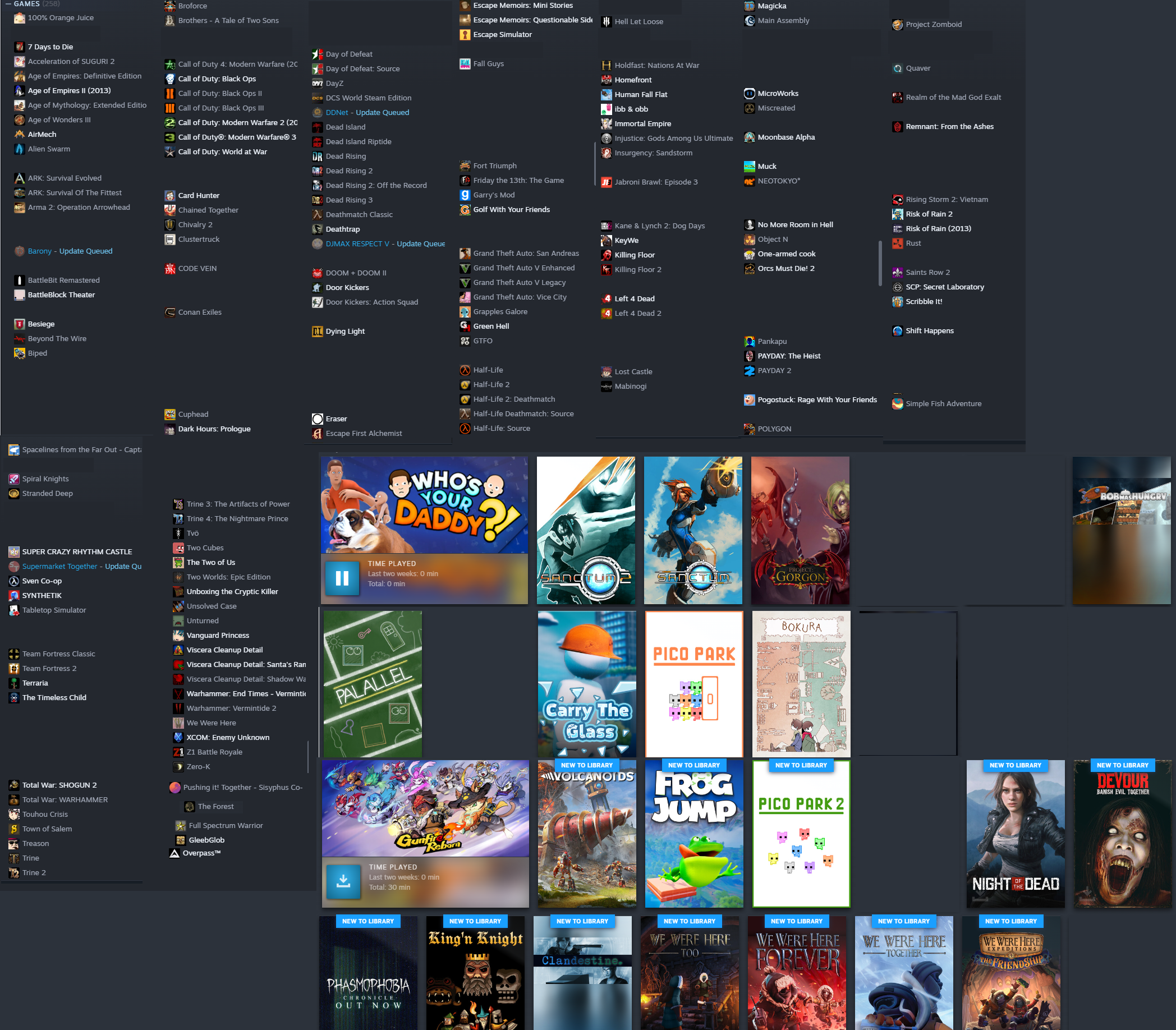Open the King'n Knight cover
The width and height of the screenshot is (1176, 1030).
(475, 973)
